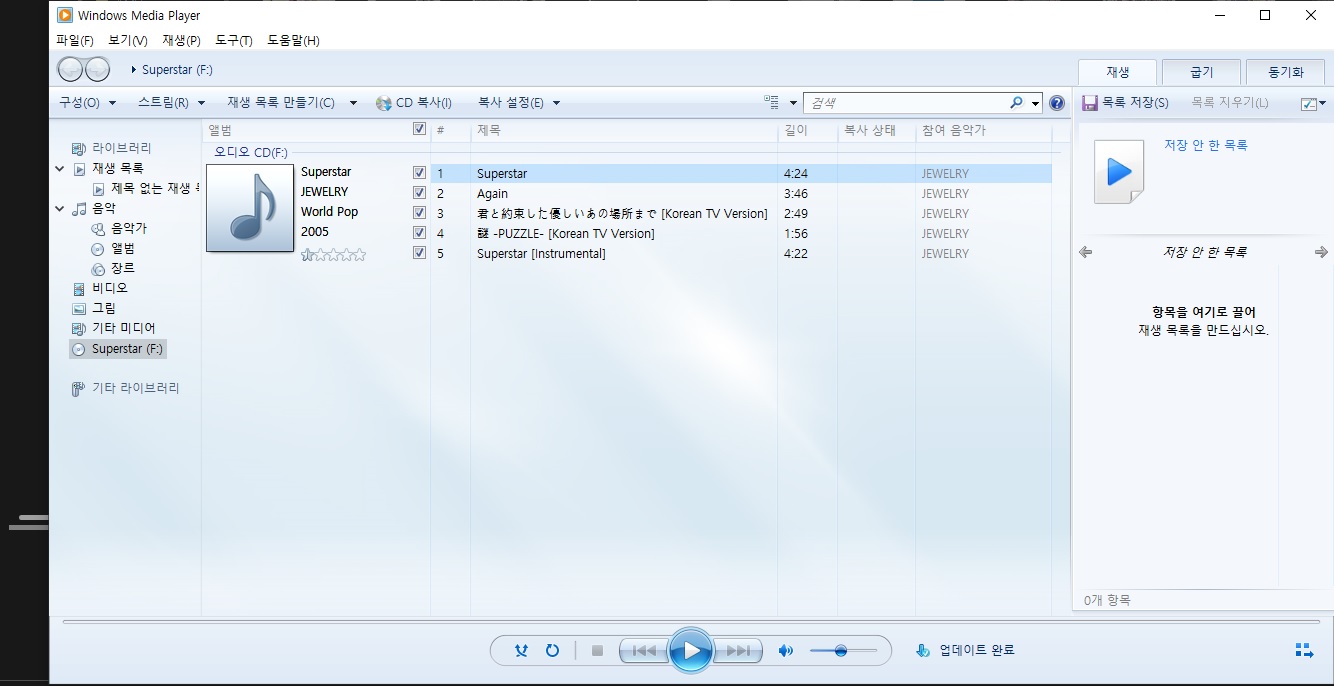Switch to 재생 tab

1117,72
